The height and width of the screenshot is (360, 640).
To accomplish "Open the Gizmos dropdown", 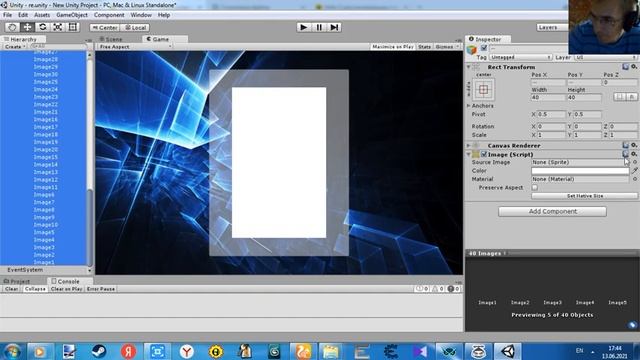I will 447,47.
